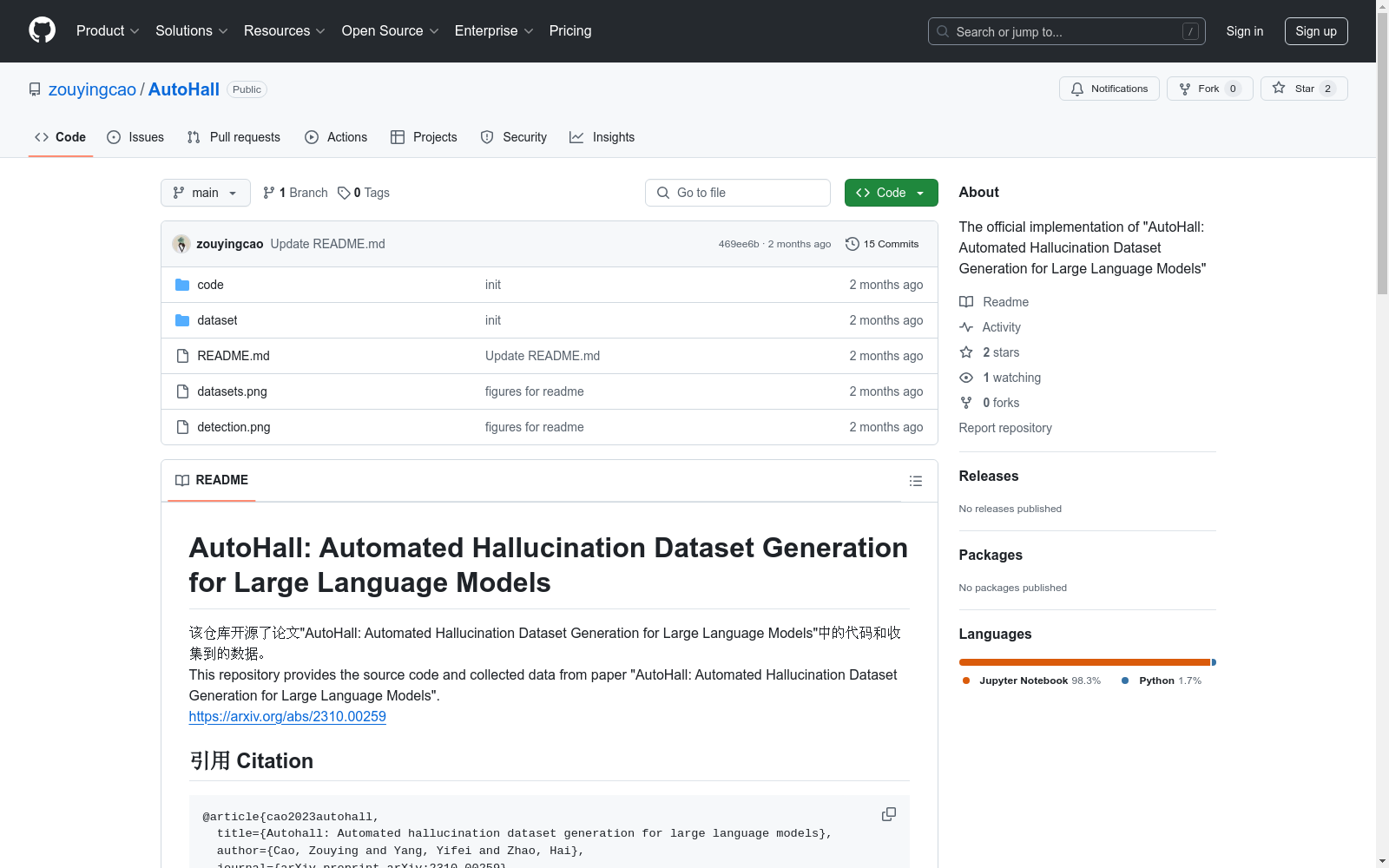
Task: Open the Insights tab
Action: 602,137
